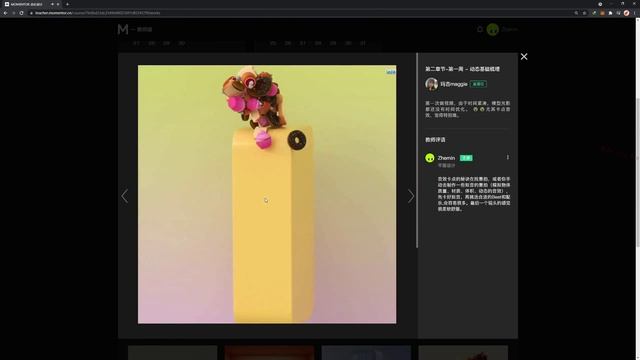Open a new browser tab with plus
Viewport: 640px width, 360px height.
pos(67,4)
